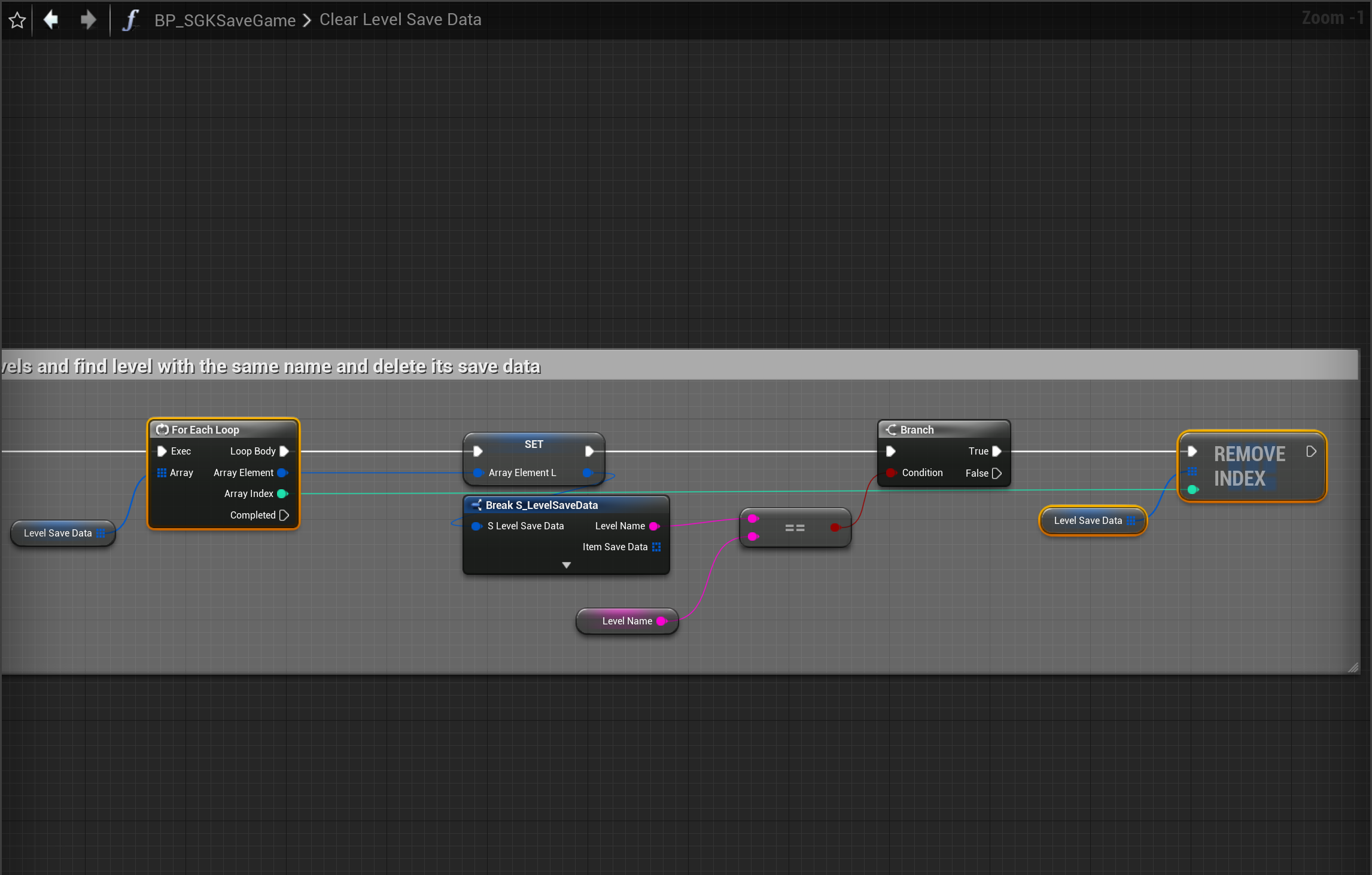Image resolution: width=1372 pixels, height=875 pixels.
Task: Click the Loop Body exec output pin
Action: (284, 451)
